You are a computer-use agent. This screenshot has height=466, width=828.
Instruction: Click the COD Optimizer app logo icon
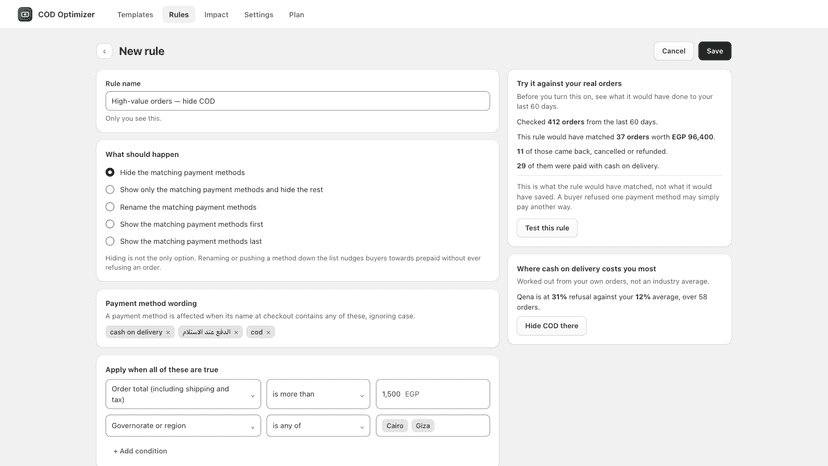[25, 14]
